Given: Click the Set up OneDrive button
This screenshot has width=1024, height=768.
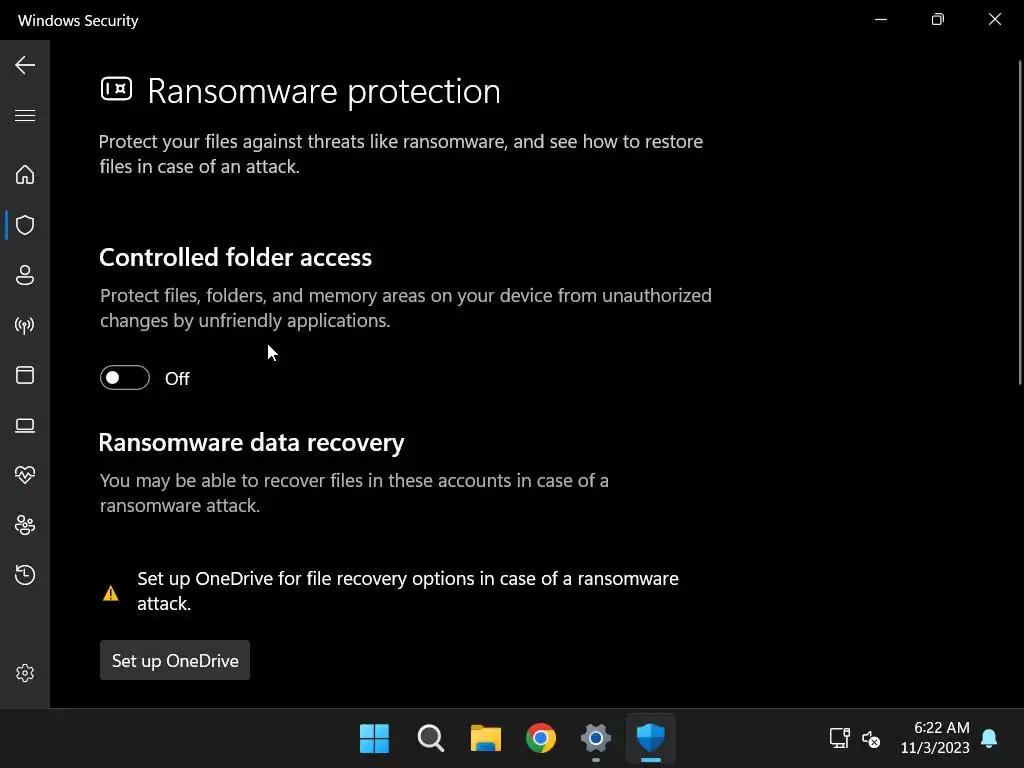Looking at the screenshot, I should tap(175, 661).
